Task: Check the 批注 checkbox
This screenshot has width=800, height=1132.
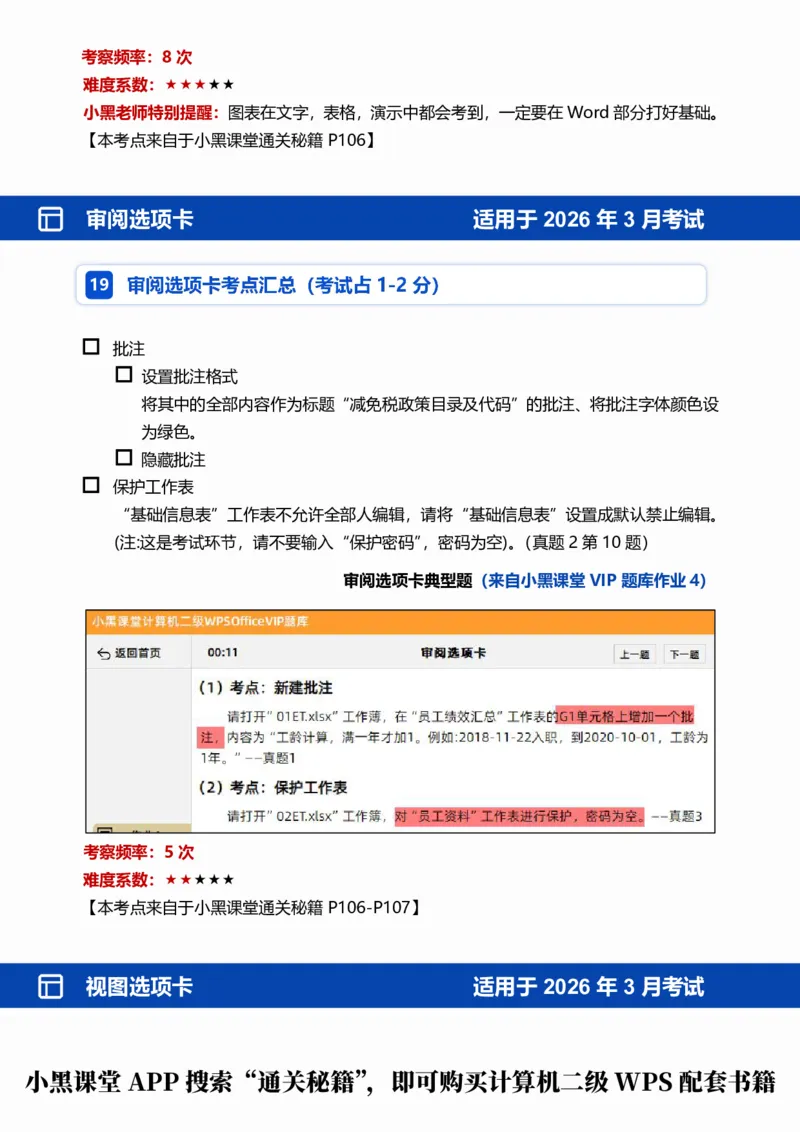Action: (90, 348)
